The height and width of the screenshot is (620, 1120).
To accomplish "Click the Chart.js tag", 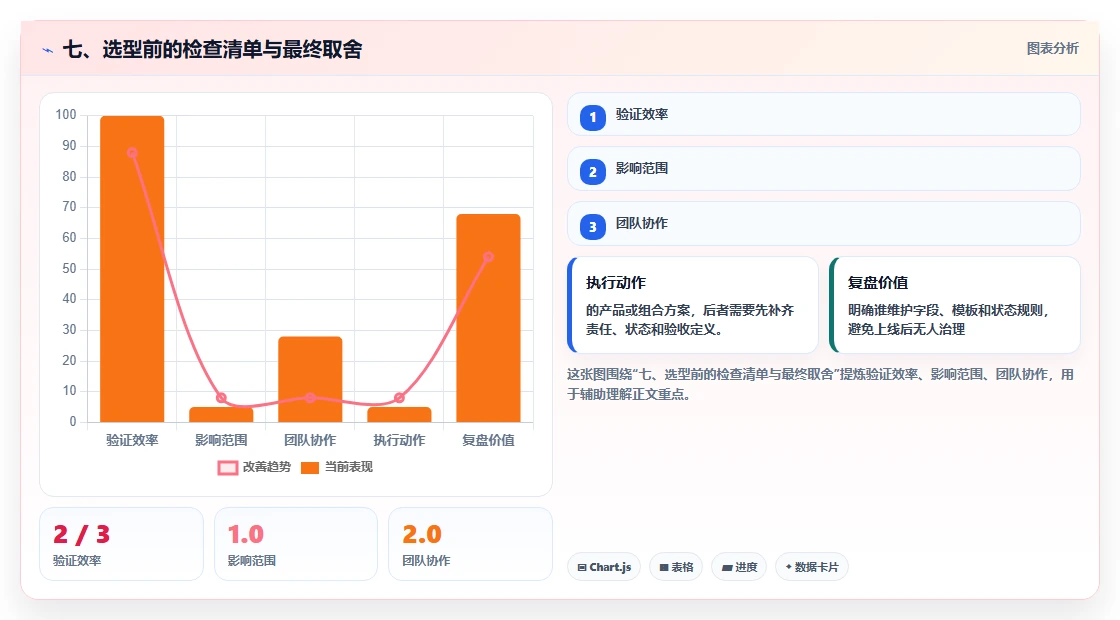I will pyautogui.click(x=604, y=567).
